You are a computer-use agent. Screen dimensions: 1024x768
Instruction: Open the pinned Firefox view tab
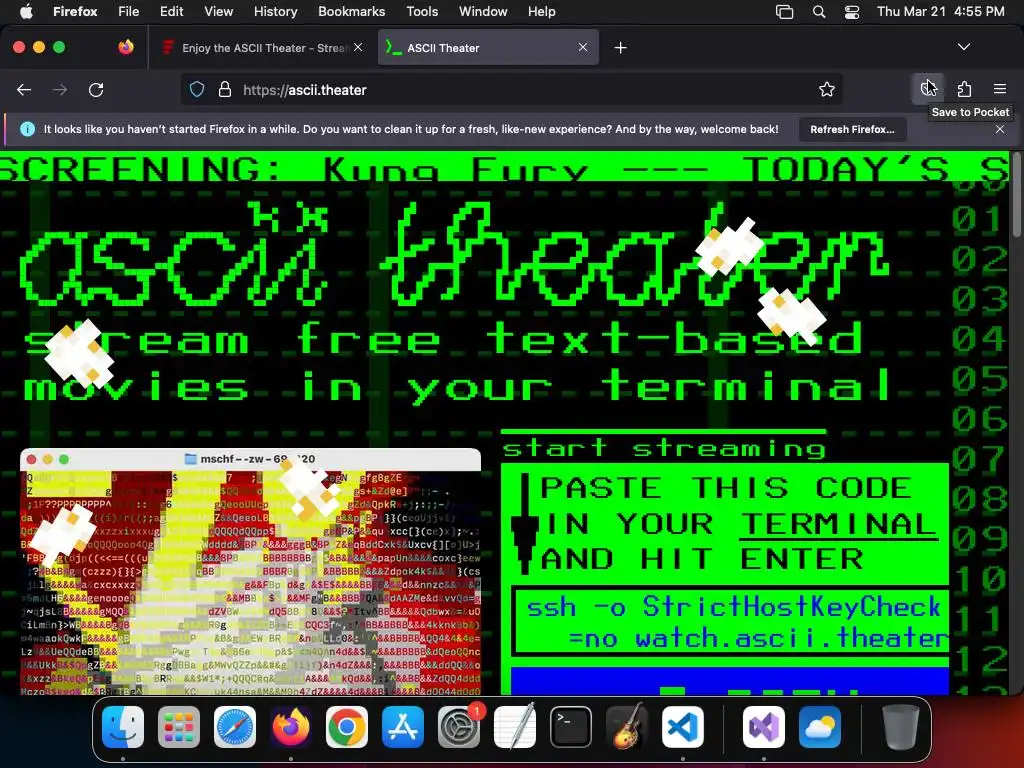pos(126,47)
